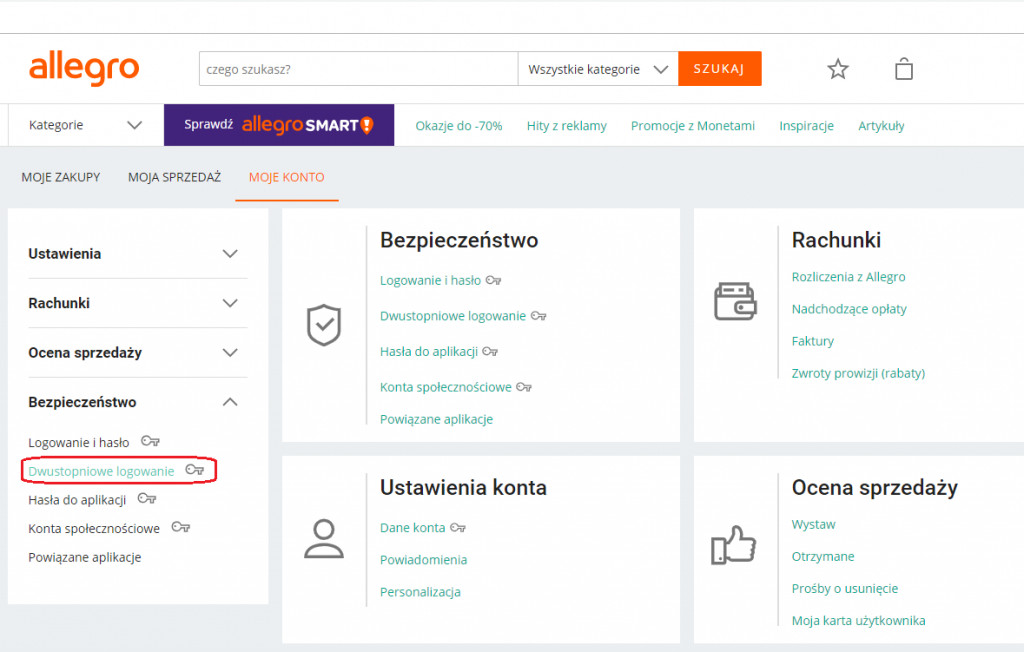Click key icon next to sidebar Hasła do aplikacji
Viewport: 1024px width, 652px height.
(147, 499)
